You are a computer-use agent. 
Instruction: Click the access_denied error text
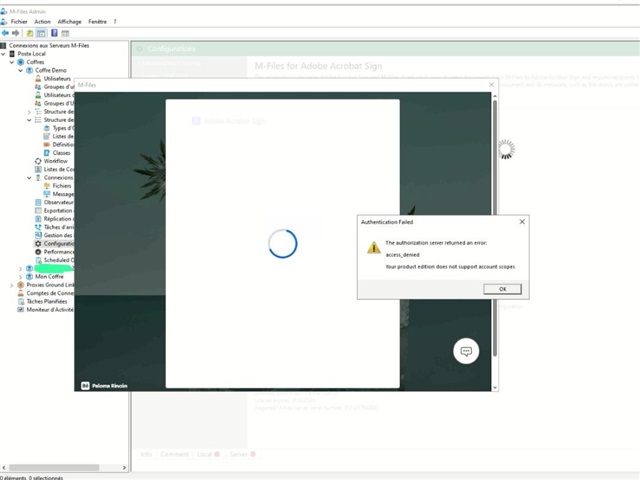[402, 255]
